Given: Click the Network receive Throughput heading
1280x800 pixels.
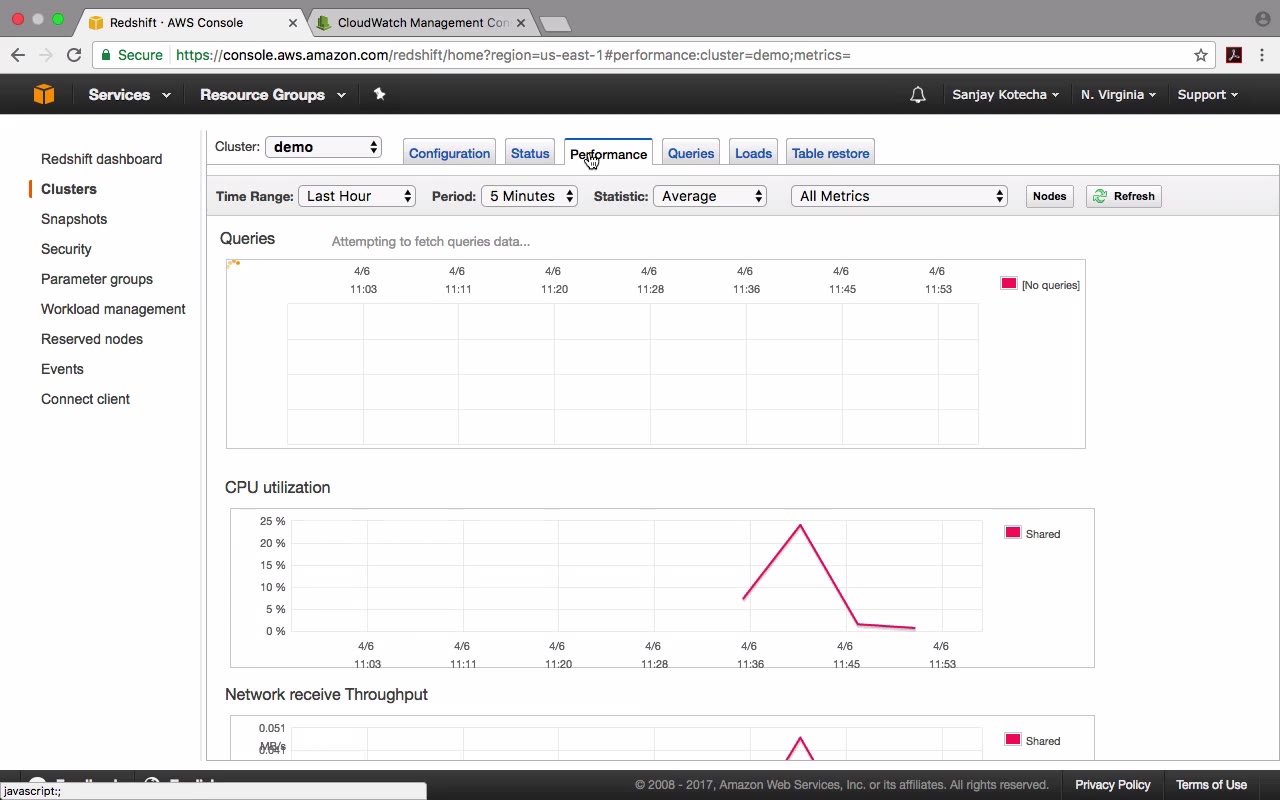Looking at the screenshot, I should (x=326, y=694).
